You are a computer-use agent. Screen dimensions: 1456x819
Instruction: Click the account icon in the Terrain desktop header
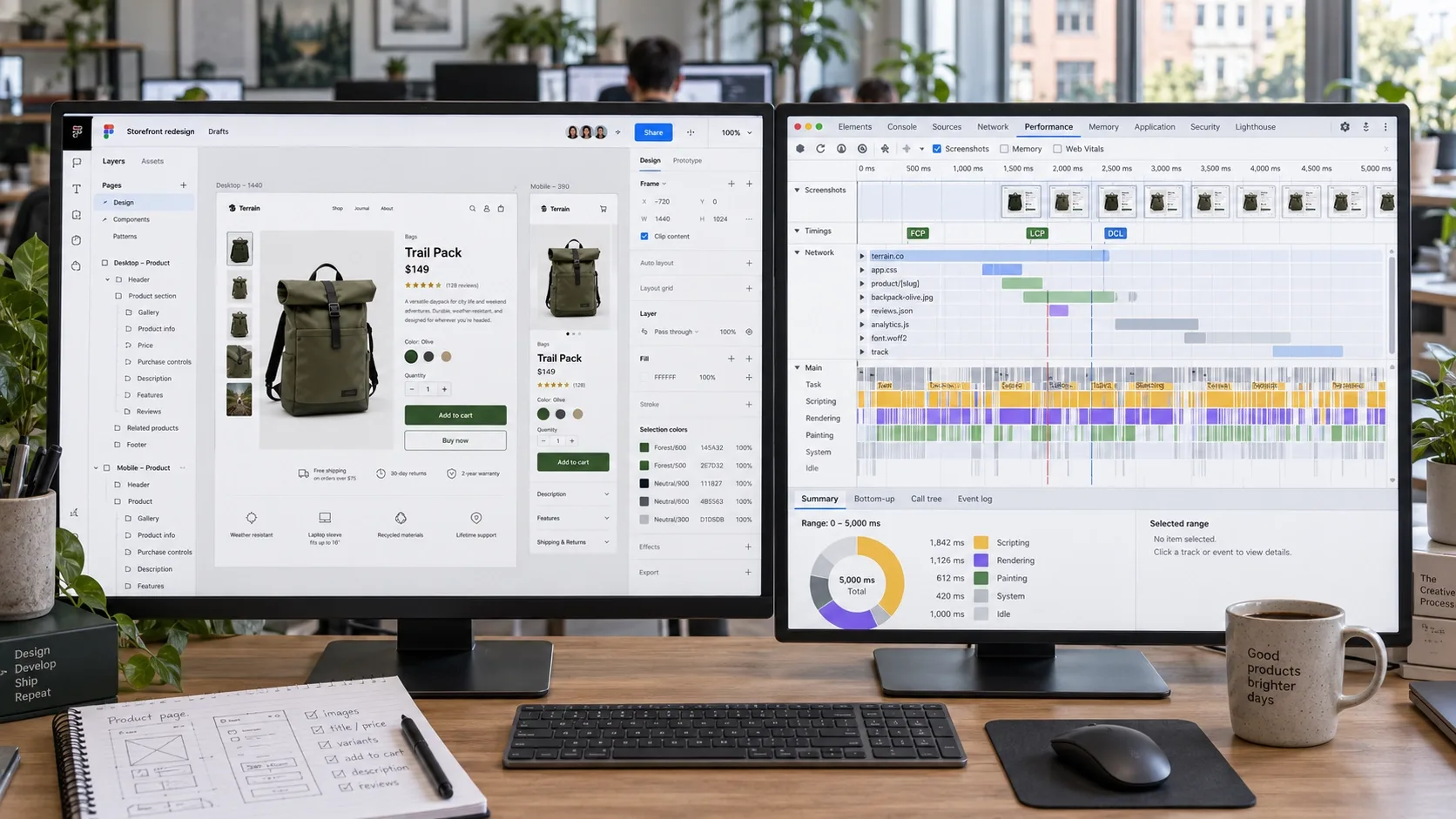pyautogui.click(x=487, y=209)
